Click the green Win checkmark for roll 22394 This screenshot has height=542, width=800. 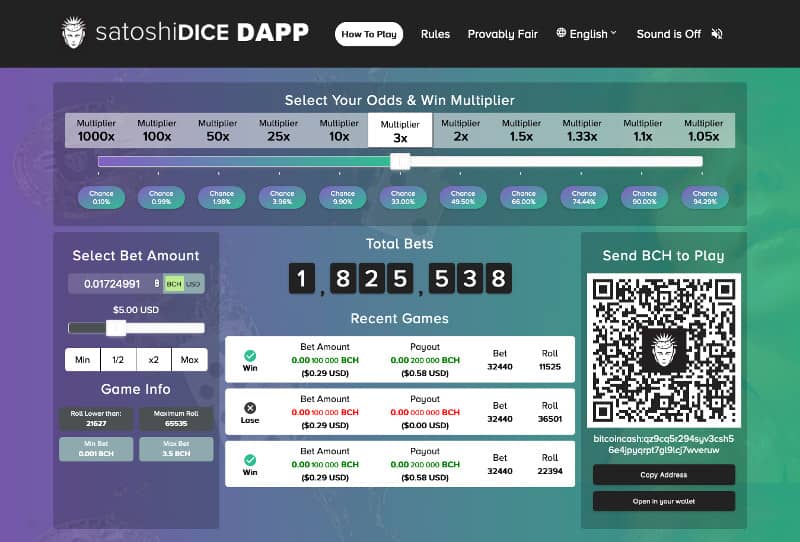tap(250, 460)
